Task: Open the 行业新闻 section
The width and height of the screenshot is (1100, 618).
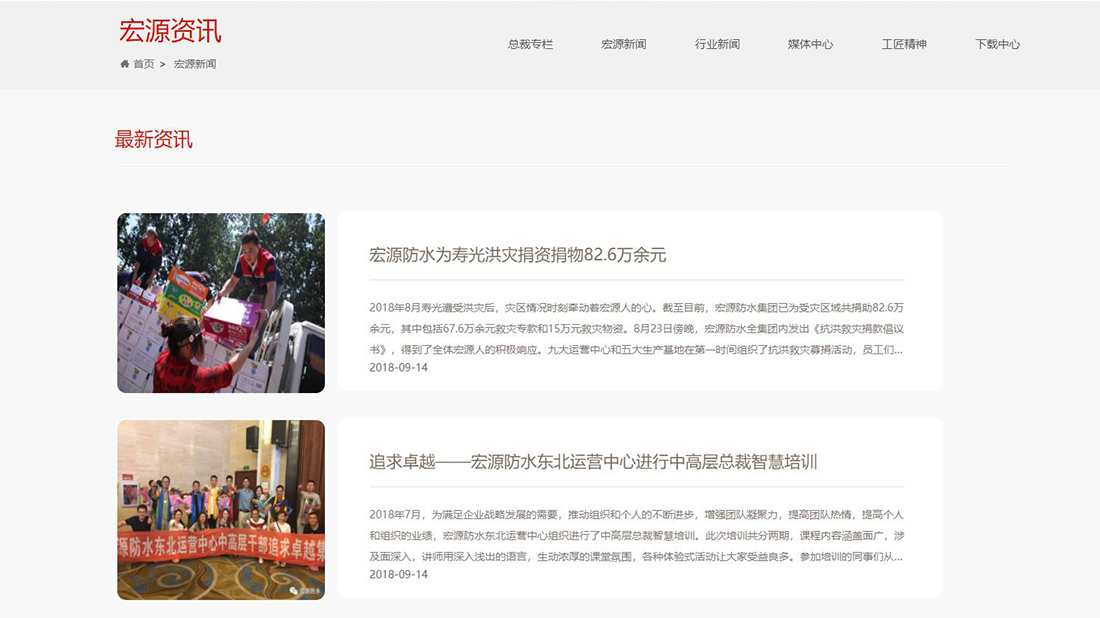Action: (716, 43)
